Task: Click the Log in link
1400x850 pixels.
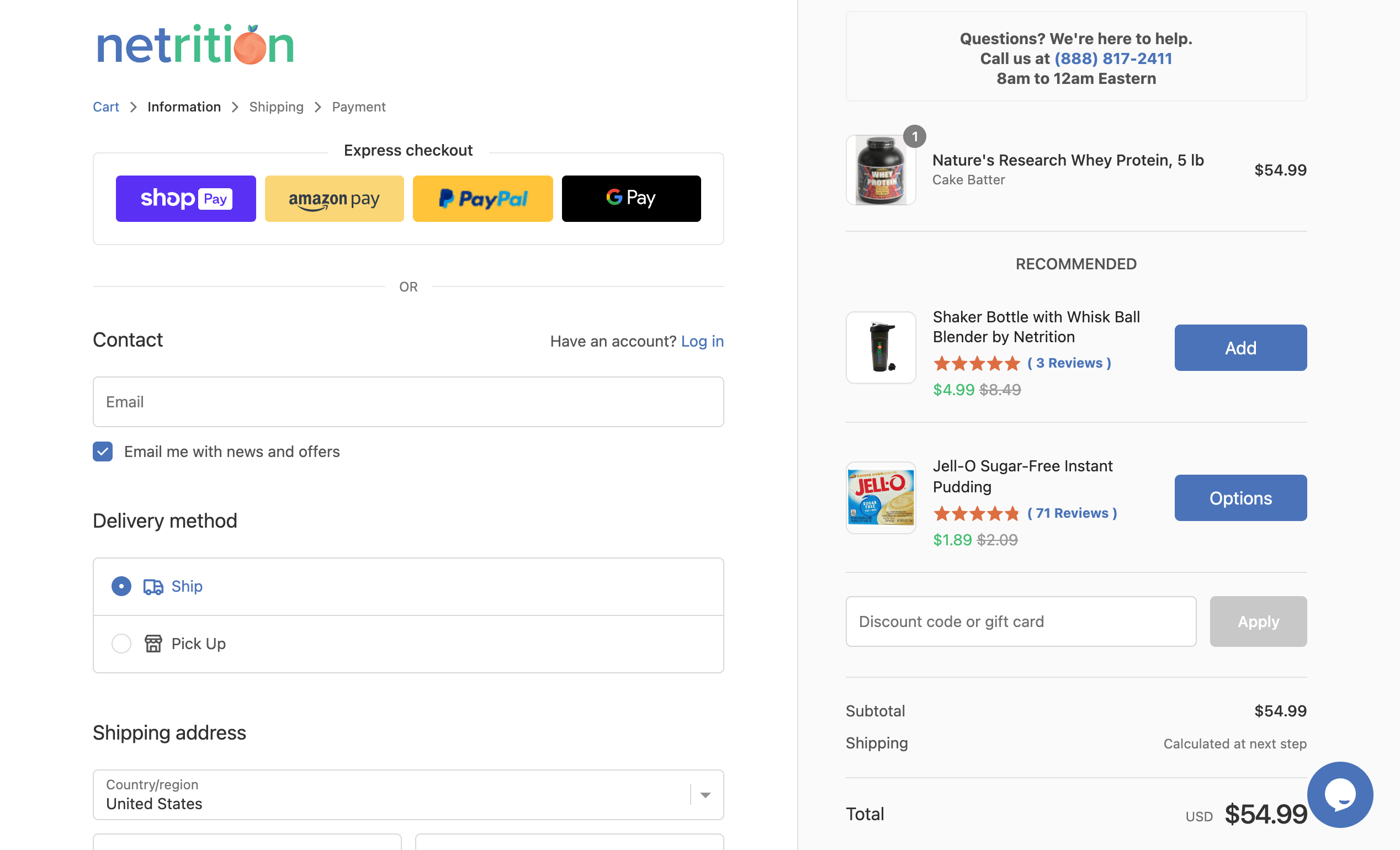Action: coord(702,341)
